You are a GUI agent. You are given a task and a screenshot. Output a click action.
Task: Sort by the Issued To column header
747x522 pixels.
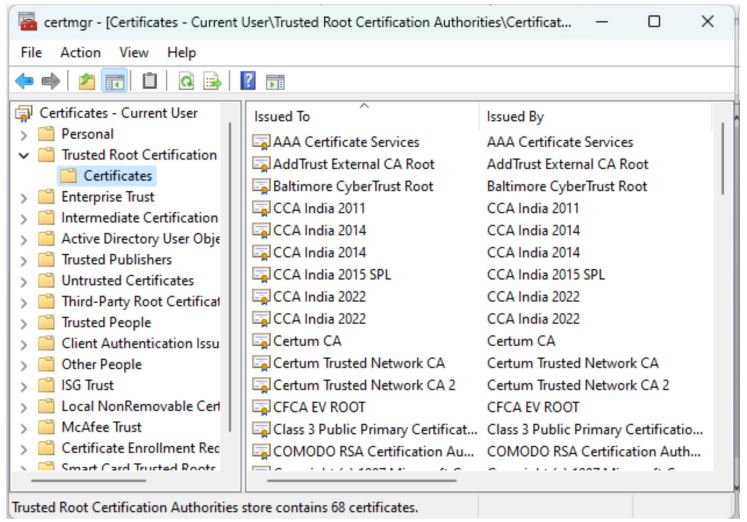click(x=363, y=117)
